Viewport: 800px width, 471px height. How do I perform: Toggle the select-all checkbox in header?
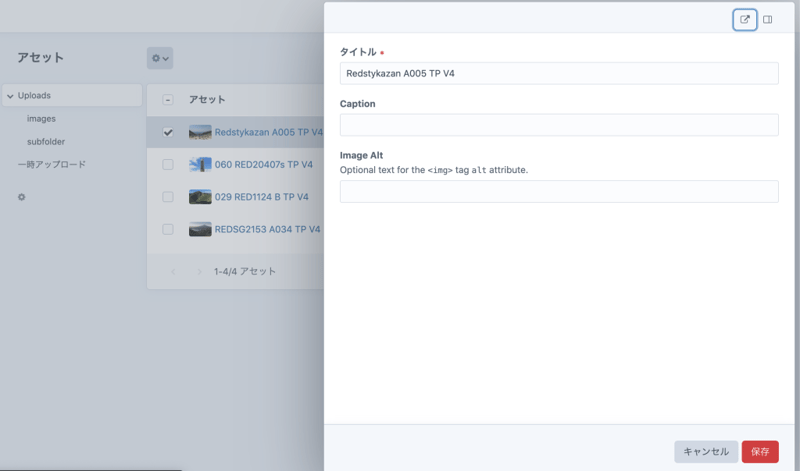tap(168, 100)
